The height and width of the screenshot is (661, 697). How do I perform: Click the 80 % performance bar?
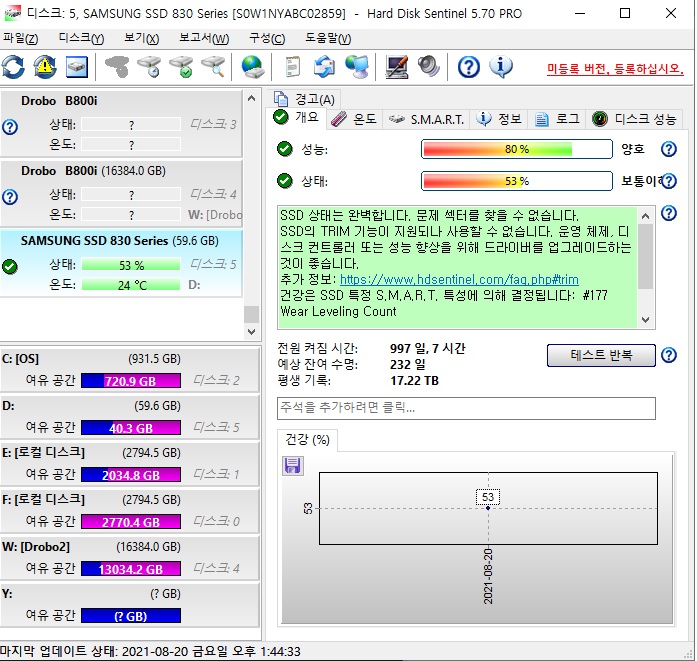point(517,149)
